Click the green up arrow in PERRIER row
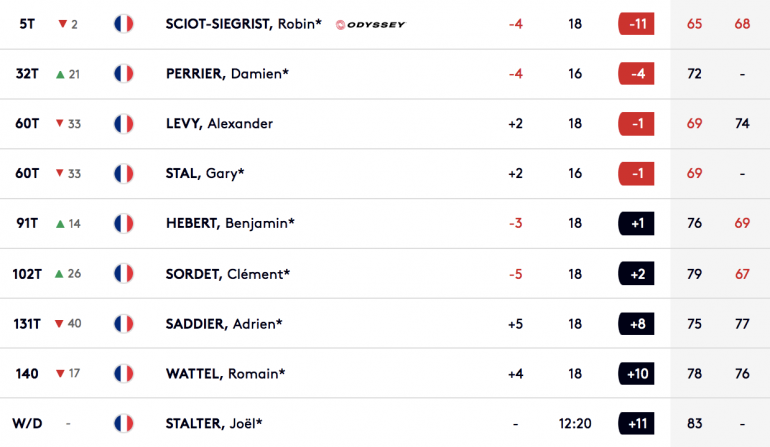770x447 pixels. 60,74
